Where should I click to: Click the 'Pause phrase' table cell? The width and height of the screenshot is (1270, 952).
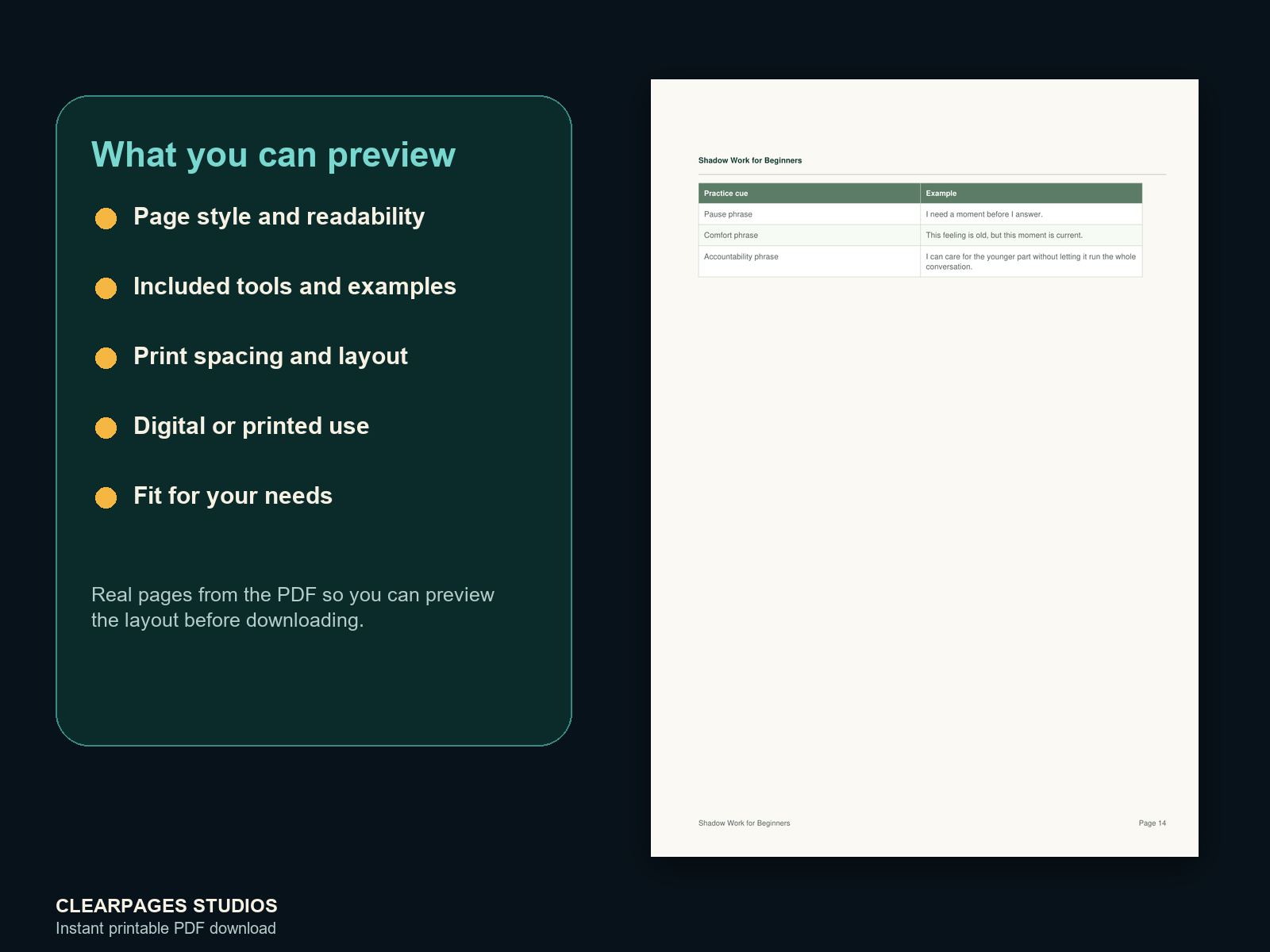coord(809,214)
